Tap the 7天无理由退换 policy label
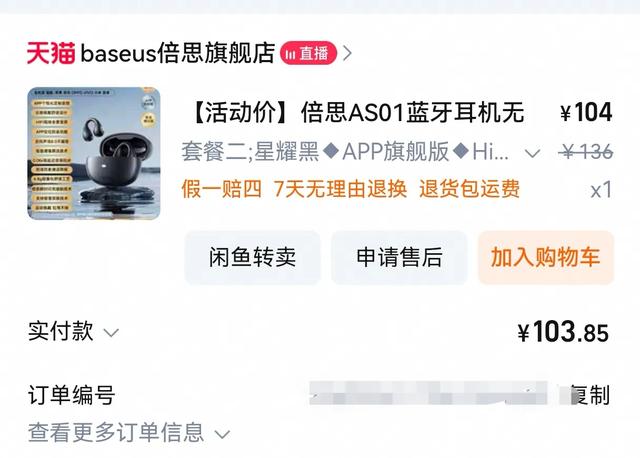This screenshot has height=458, width=640. (340, 189)
